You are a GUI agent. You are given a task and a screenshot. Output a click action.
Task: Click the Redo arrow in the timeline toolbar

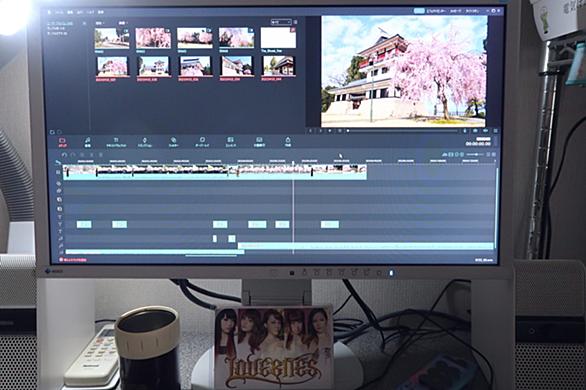(x=73, y=155)
